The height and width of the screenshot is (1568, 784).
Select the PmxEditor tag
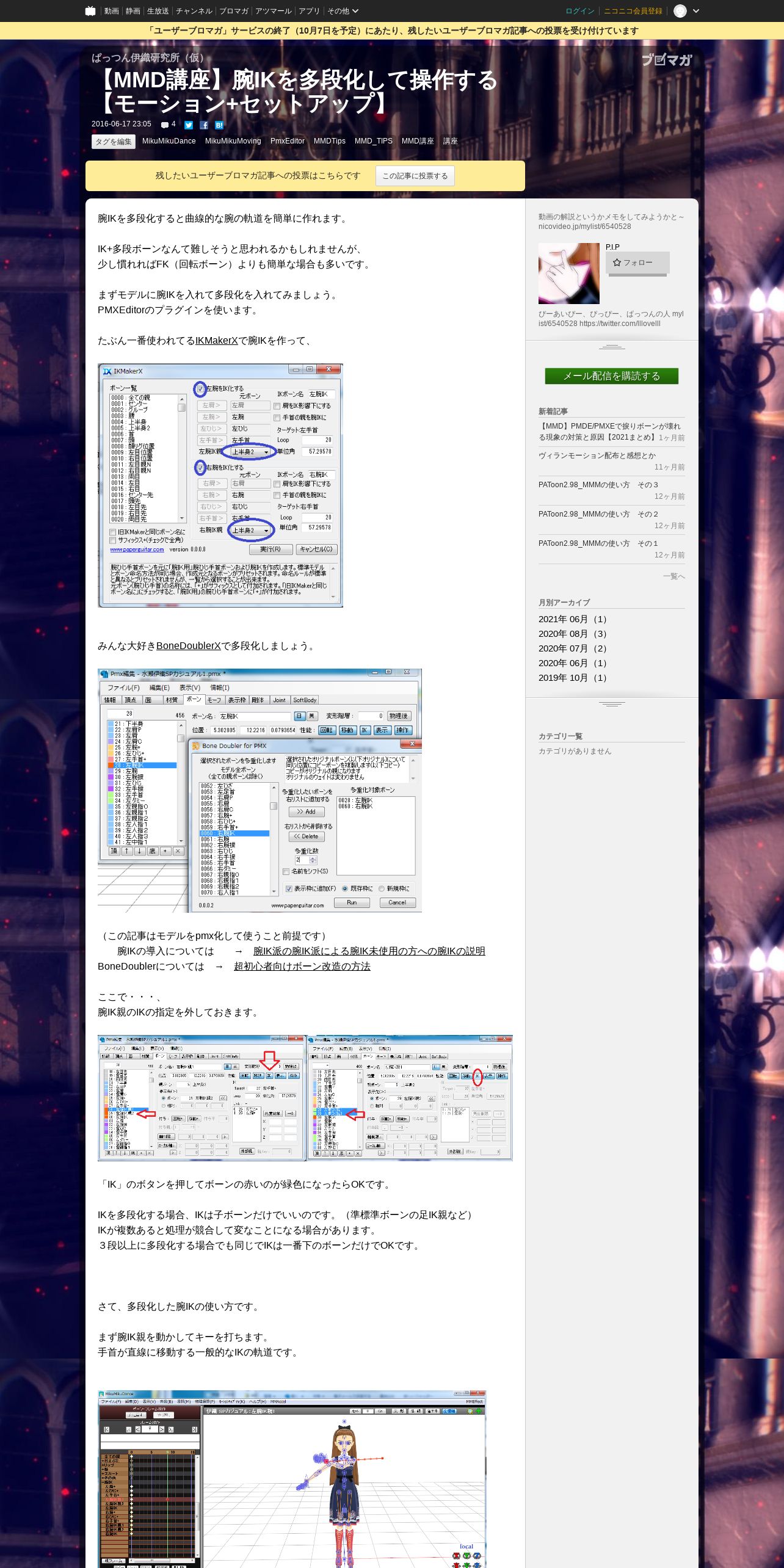[288, 141]
